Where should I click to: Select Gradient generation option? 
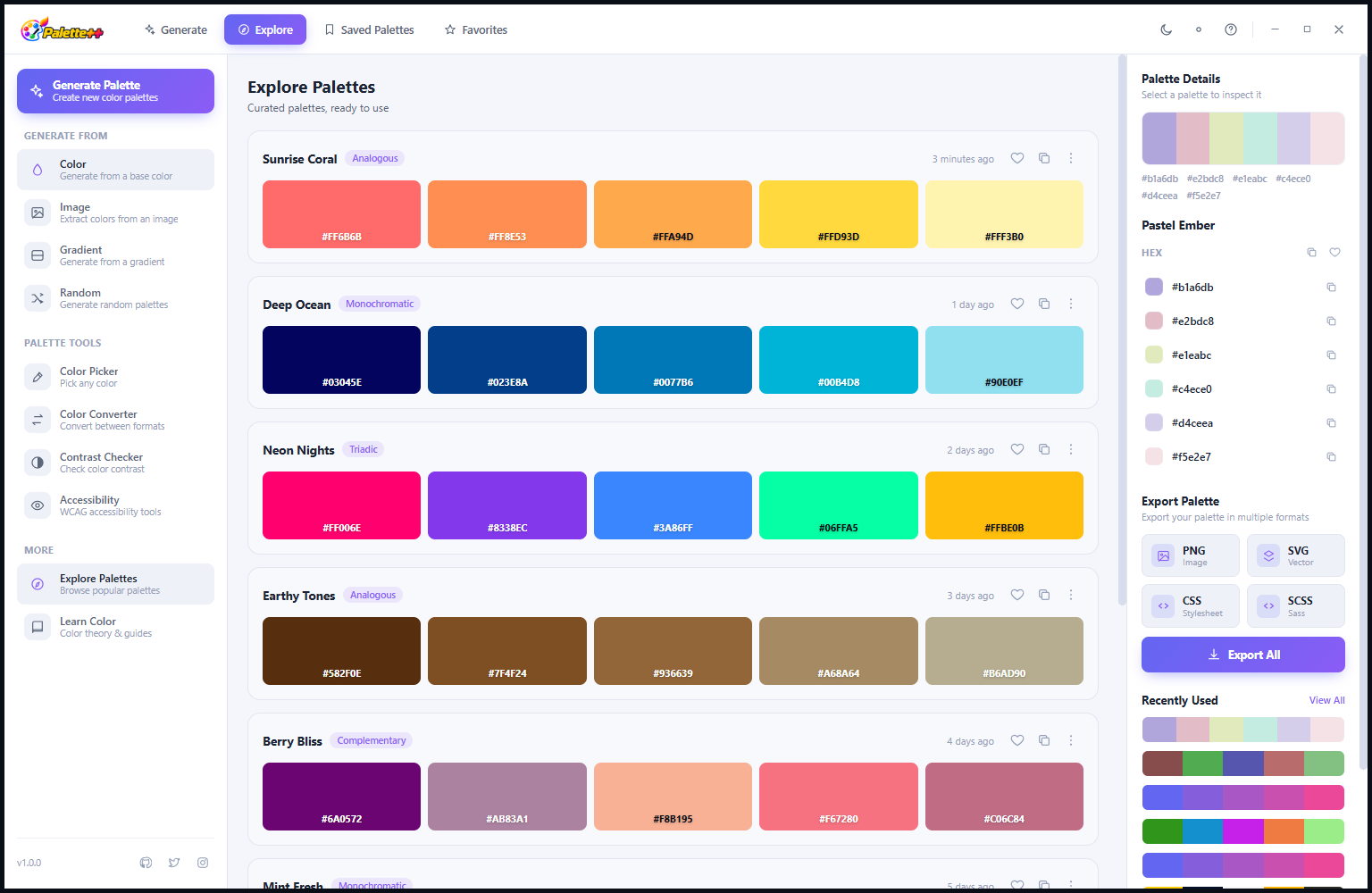point(115,255)
